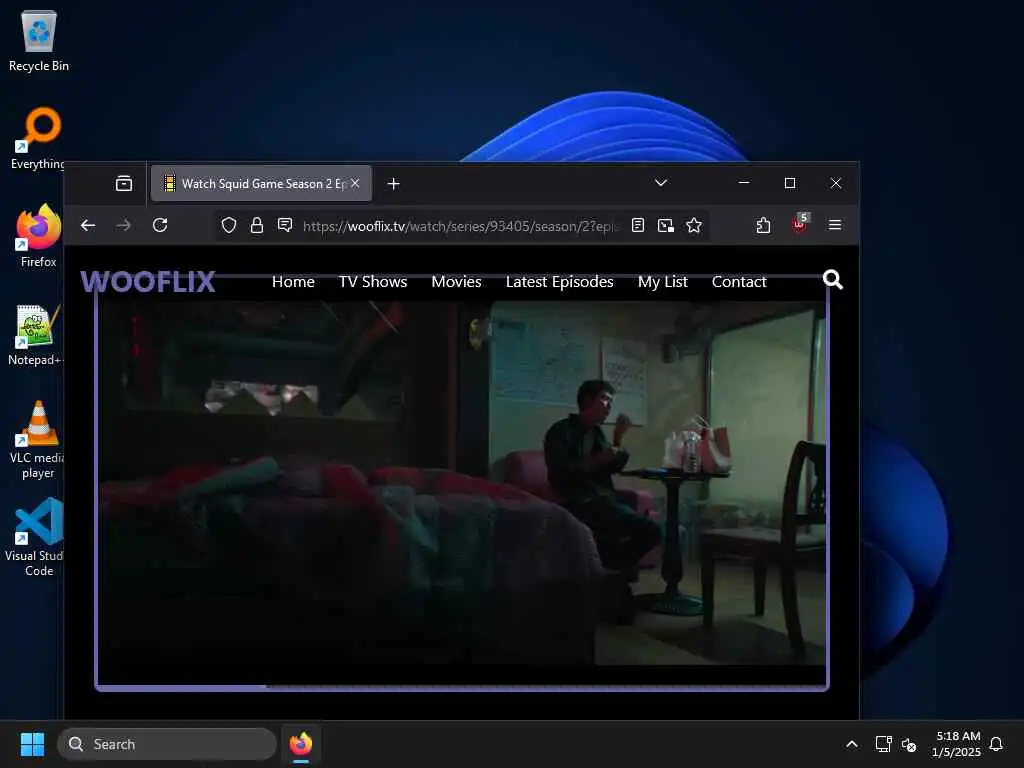This screenshot has width=1024, height=768.
Task: Open My List page
Action: pos(663,281)
